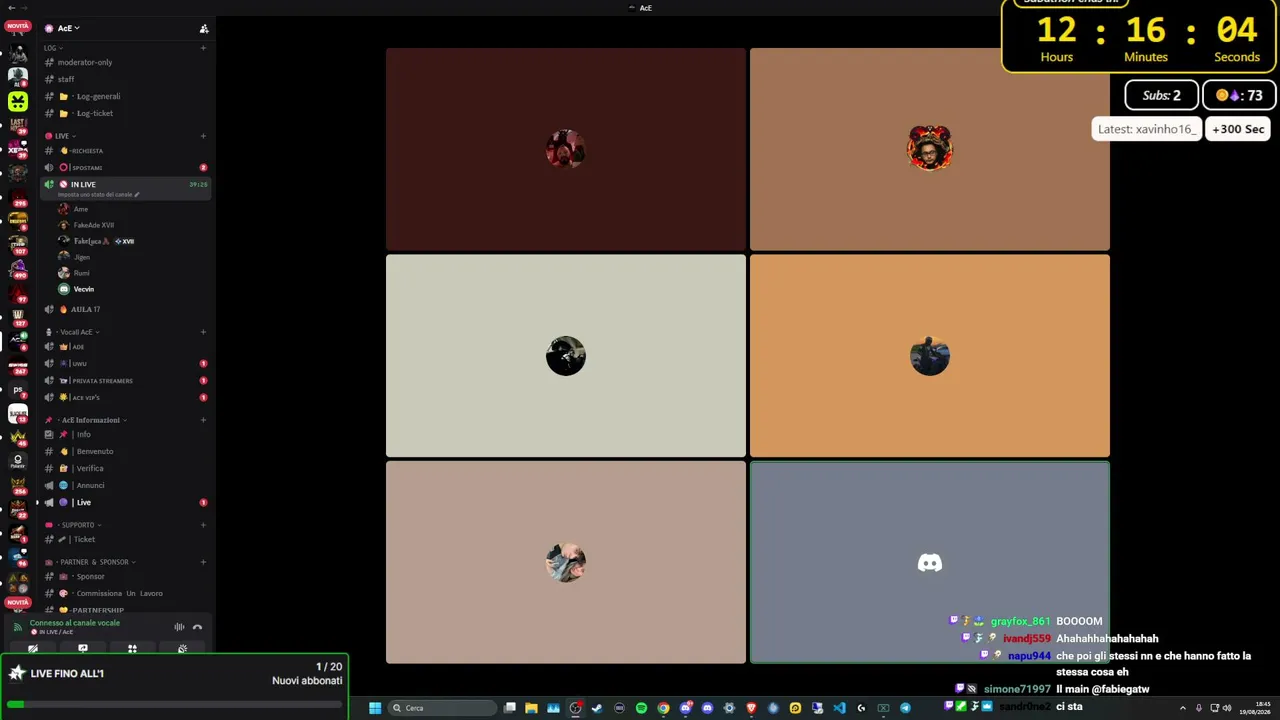The height and width of the screenshot is (720, 1280).
Task: Edit the channel status pencil under IN LIVE
Action: click(x=137, y=195)
